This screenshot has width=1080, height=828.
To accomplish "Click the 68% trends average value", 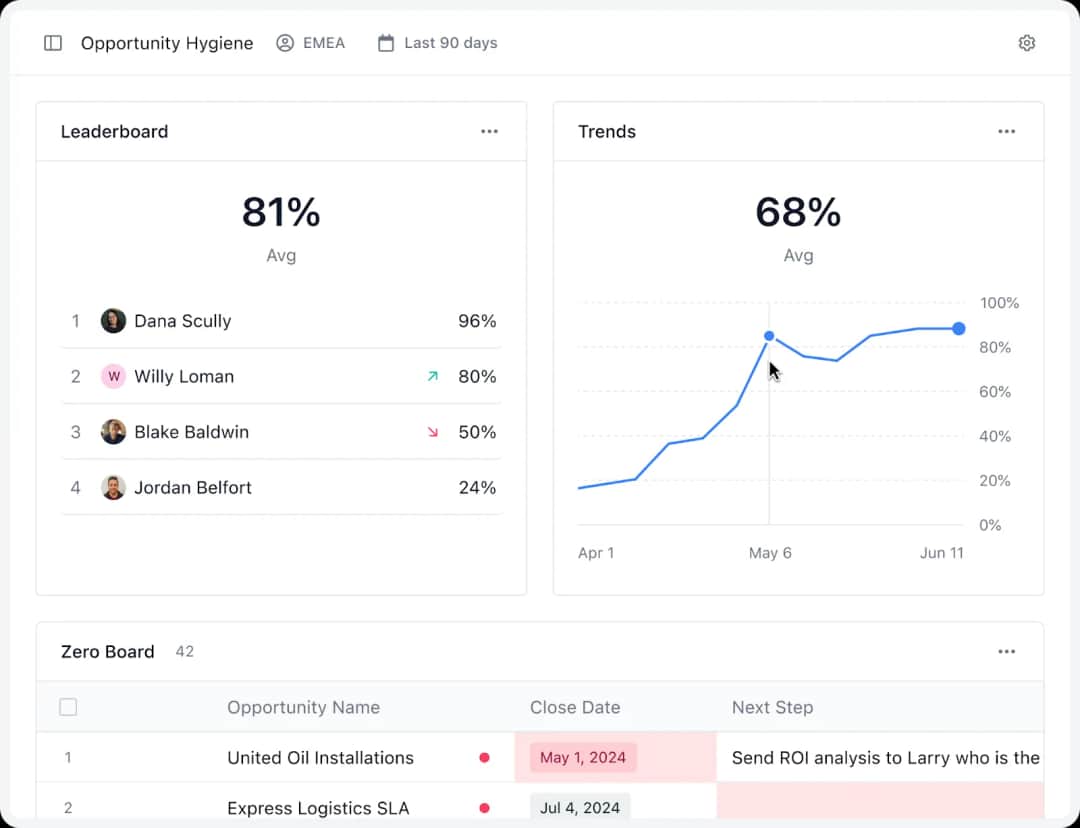I will click(798, 212).
